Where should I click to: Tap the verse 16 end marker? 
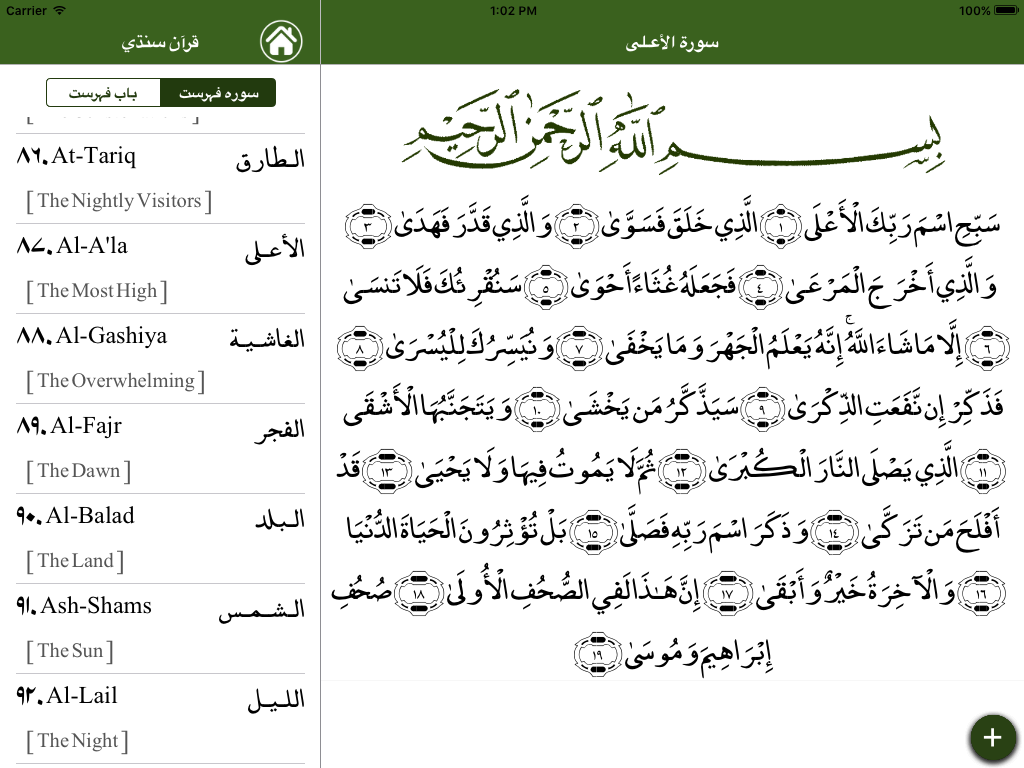click(x=981, y=592)
